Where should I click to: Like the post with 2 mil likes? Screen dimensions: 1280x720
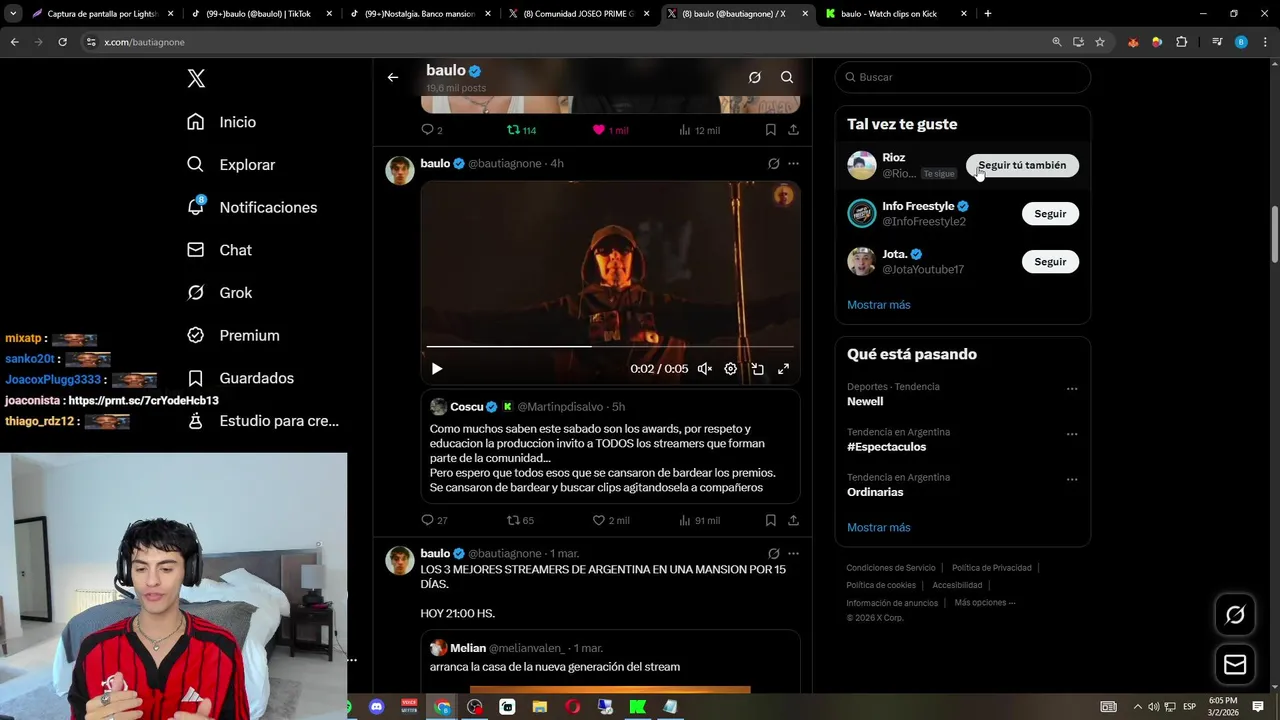pyautogui.click(x=611, y=520)
